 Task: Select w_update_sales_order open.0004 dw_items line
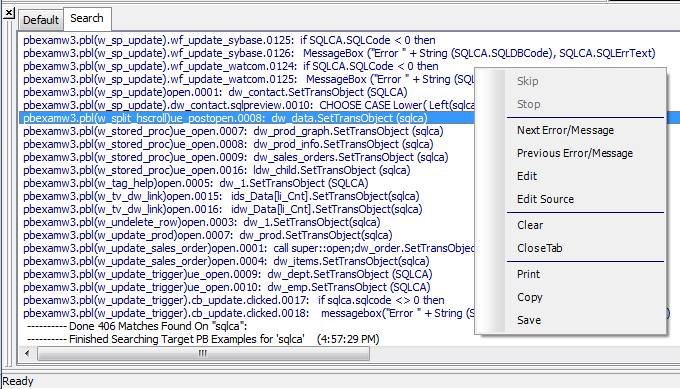pos(226,262)
